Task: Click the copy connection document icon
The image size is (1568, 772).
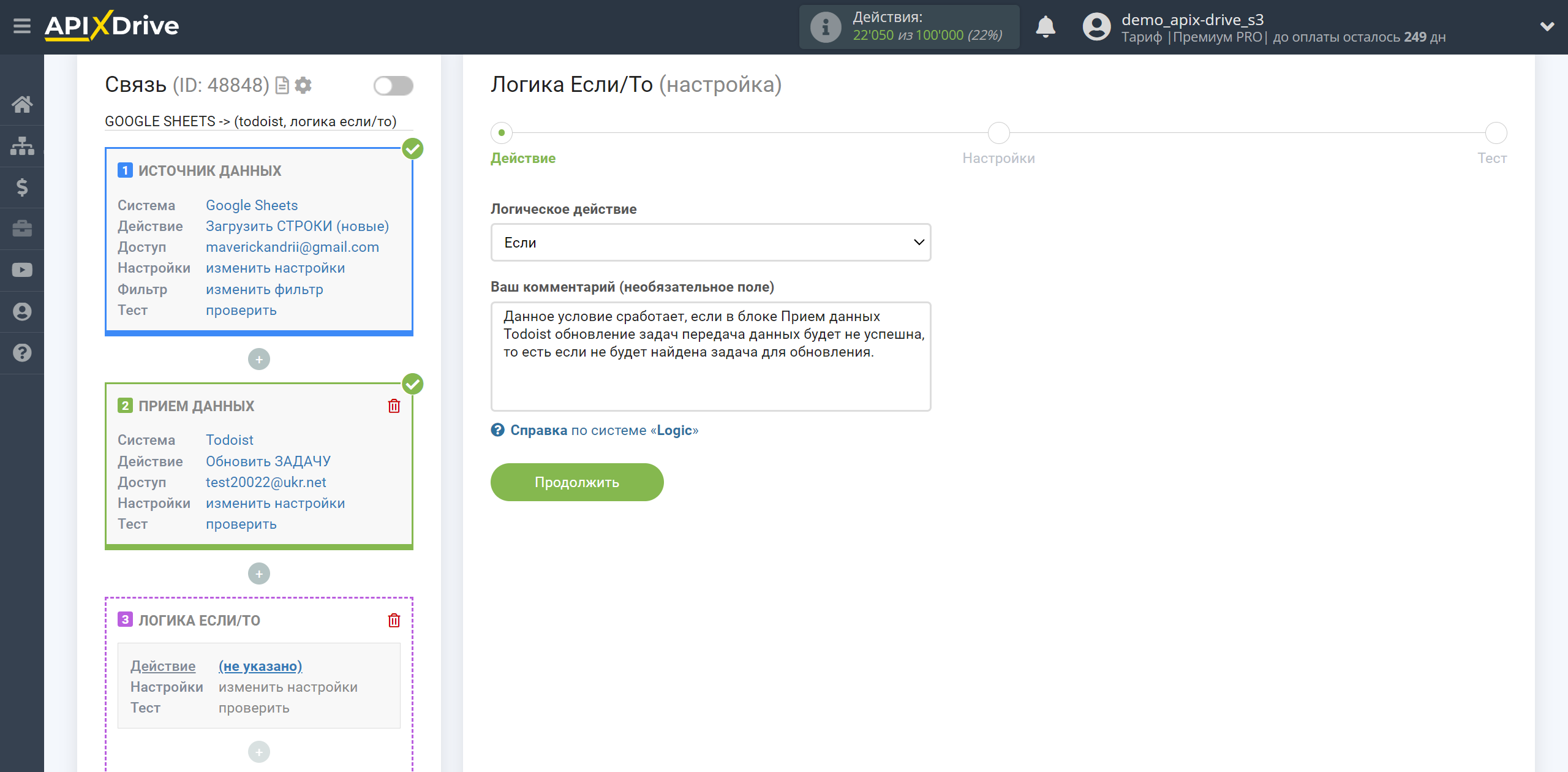Action: [282, 85]
